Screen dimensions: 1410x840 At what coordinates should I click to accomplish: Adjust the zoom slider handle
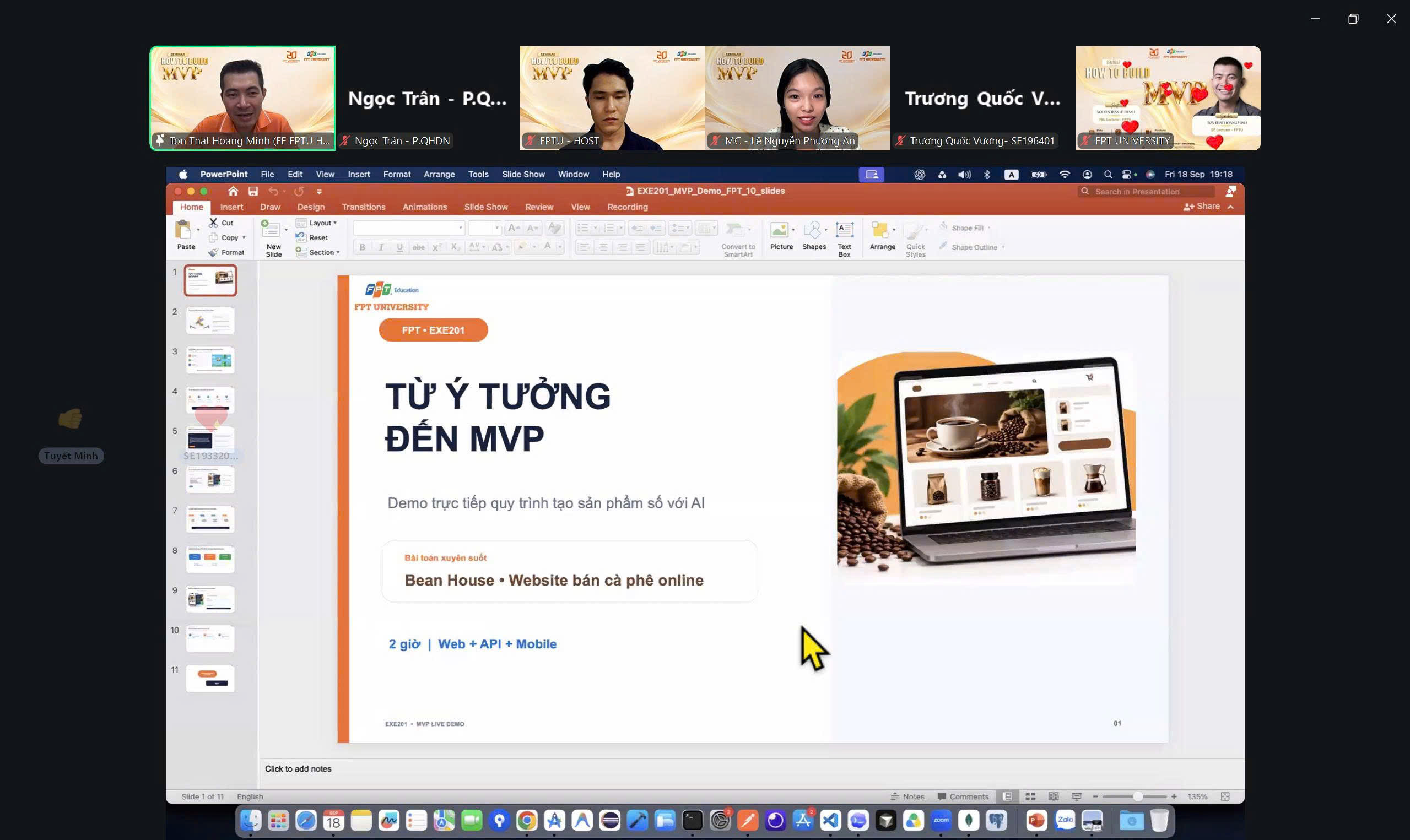[x=1137, y=796]
